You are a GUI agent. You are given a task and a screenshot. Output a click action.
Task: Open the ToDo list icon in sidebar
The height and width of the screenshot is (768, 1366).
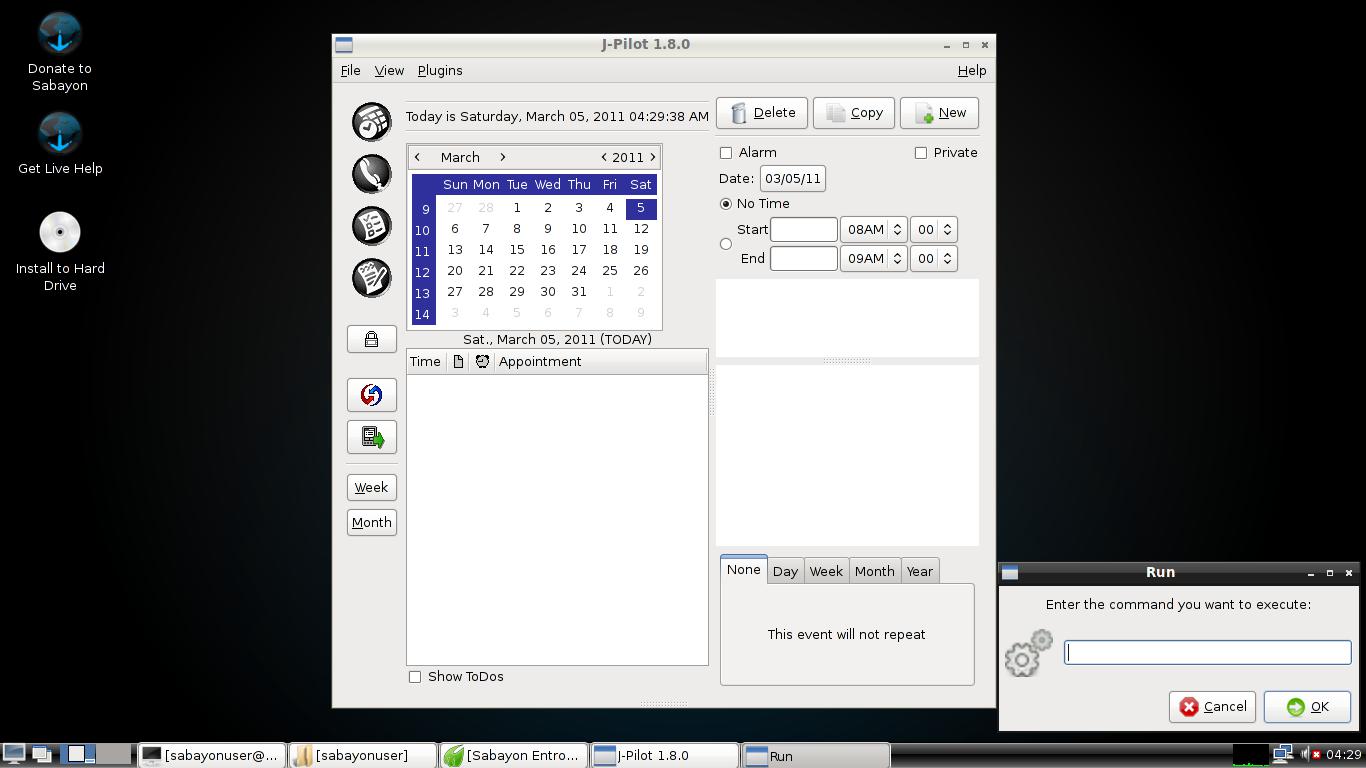click(x=371, y=226)
